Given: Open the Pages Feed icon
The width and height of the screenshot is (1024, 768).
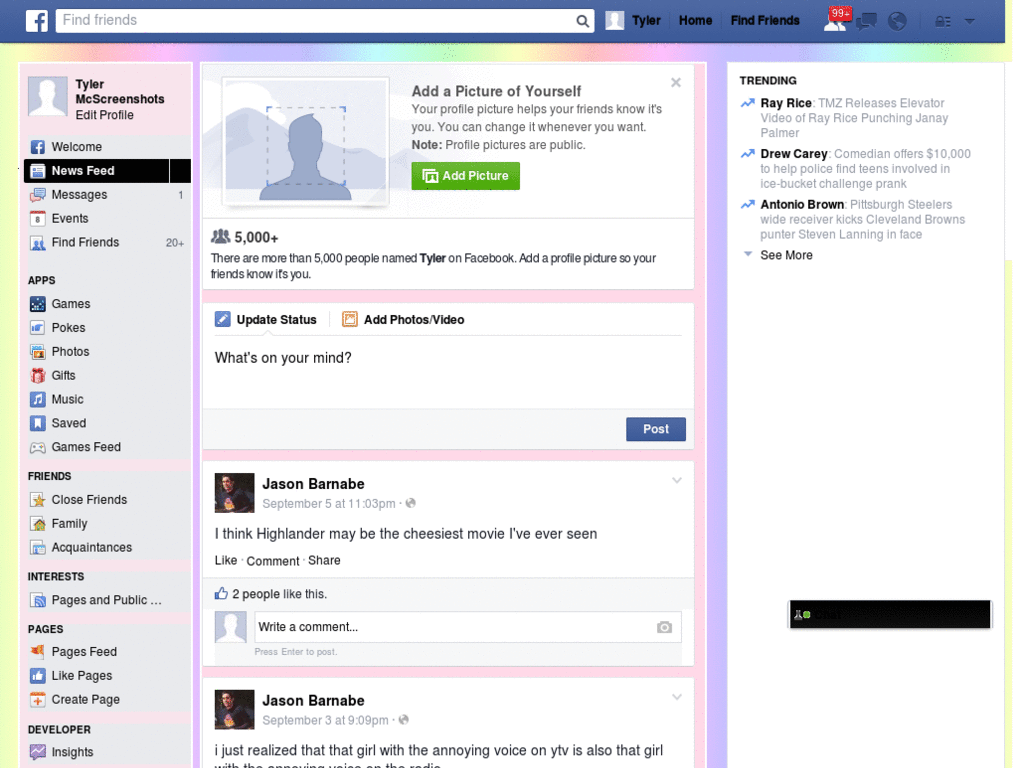Looking at the screenshot, I should pos(38,652).
